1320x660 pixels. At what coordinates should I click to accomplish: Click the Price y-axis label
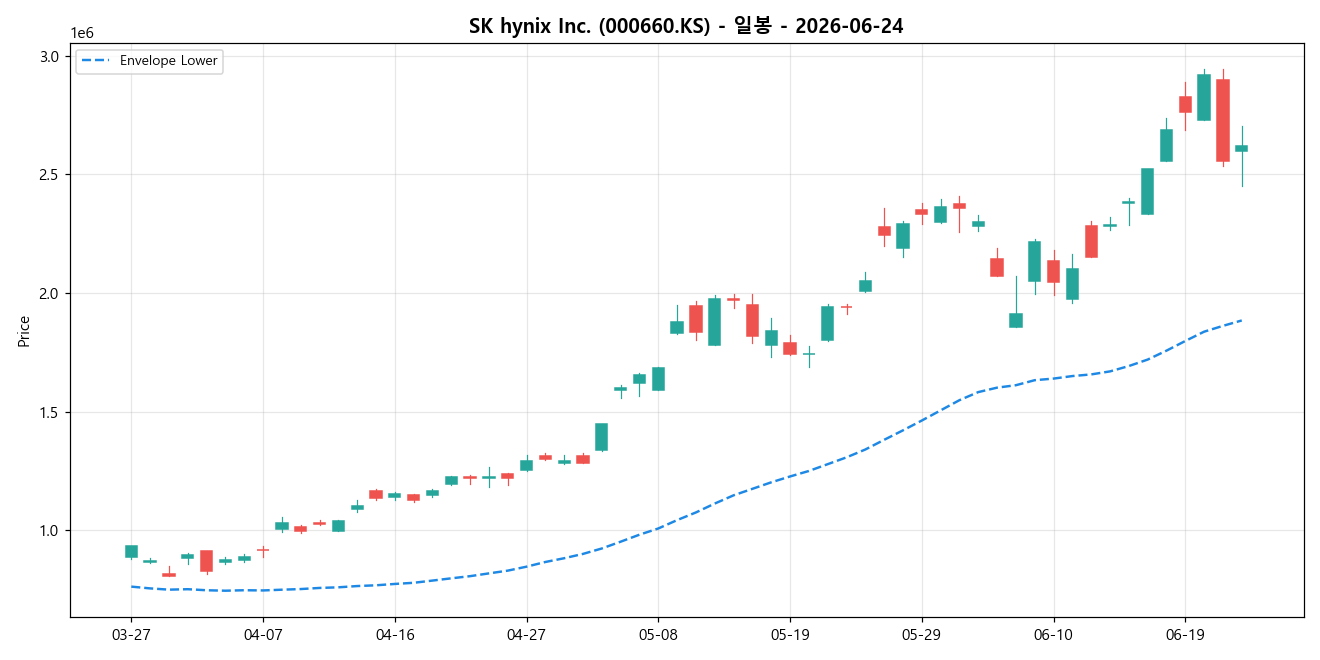[x=24, y=331]
